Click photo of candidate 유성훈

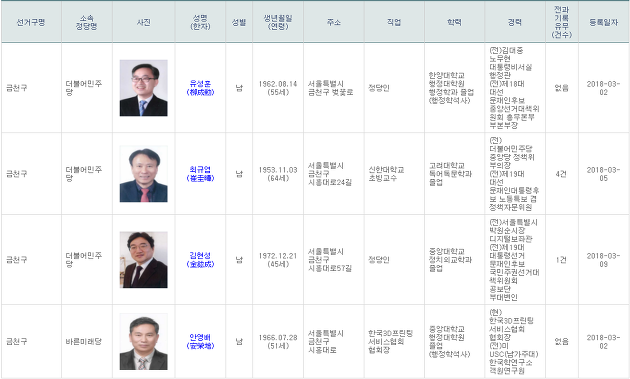point(143,88)
